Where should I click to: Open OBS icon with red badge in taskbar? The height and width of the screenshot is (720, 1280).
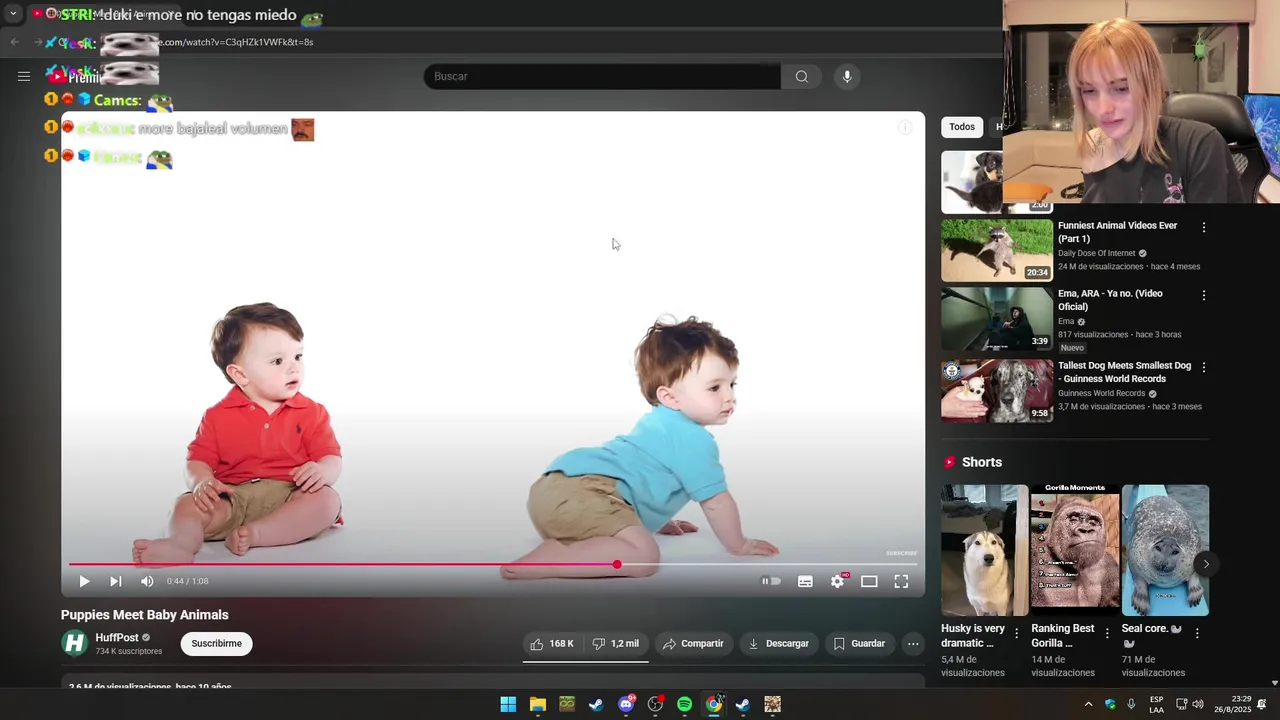pyautogui.click(x=655, y=704)
